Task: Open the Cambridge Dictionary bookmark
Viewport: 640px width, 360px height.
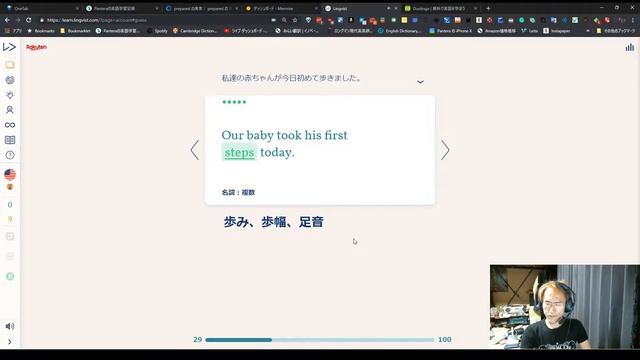Action: (x=195, y=31)
